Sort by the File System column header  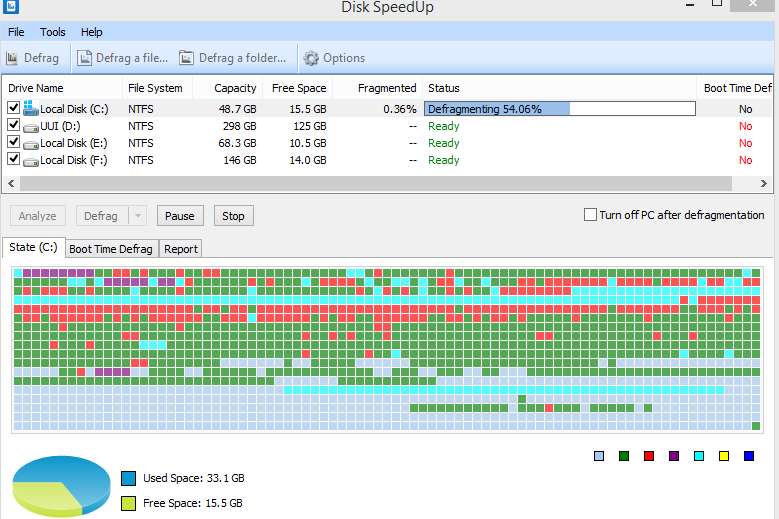coord(157,88)
